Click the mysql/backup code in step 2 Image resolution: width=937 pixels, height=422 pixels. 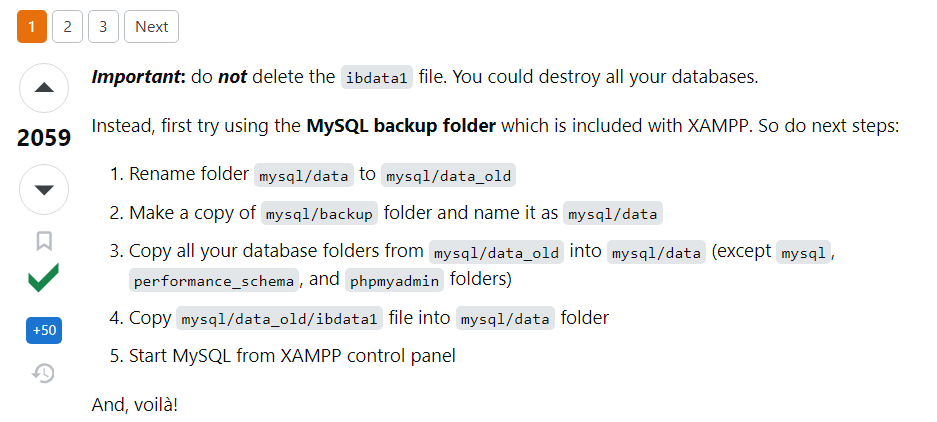(x=319, y=213)
